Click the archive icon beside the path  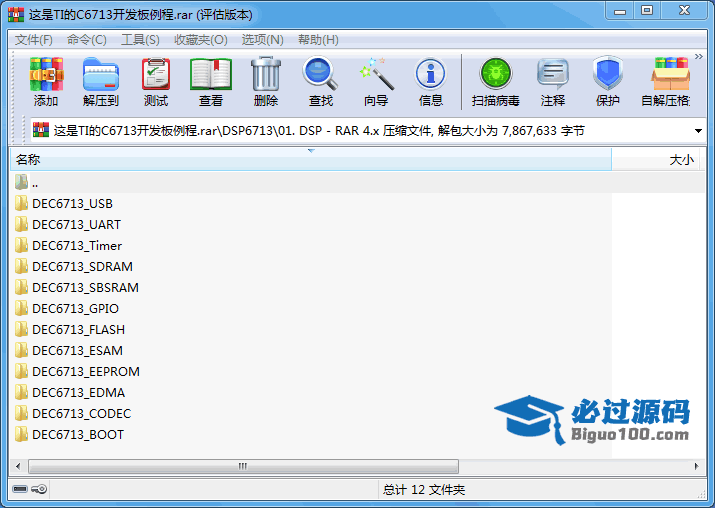click(x=41, y=130)
